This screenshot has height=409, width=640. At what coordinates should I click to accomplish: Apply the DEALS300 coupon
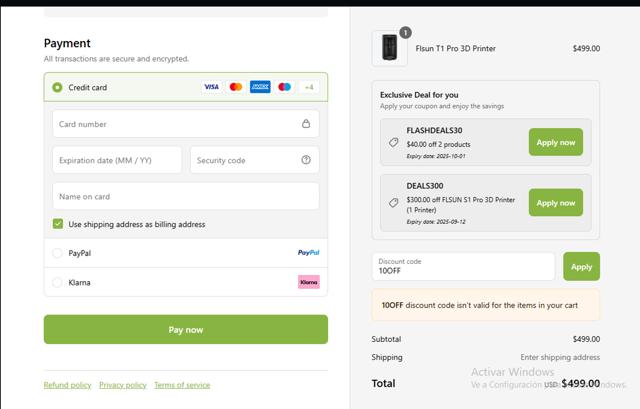556,203
